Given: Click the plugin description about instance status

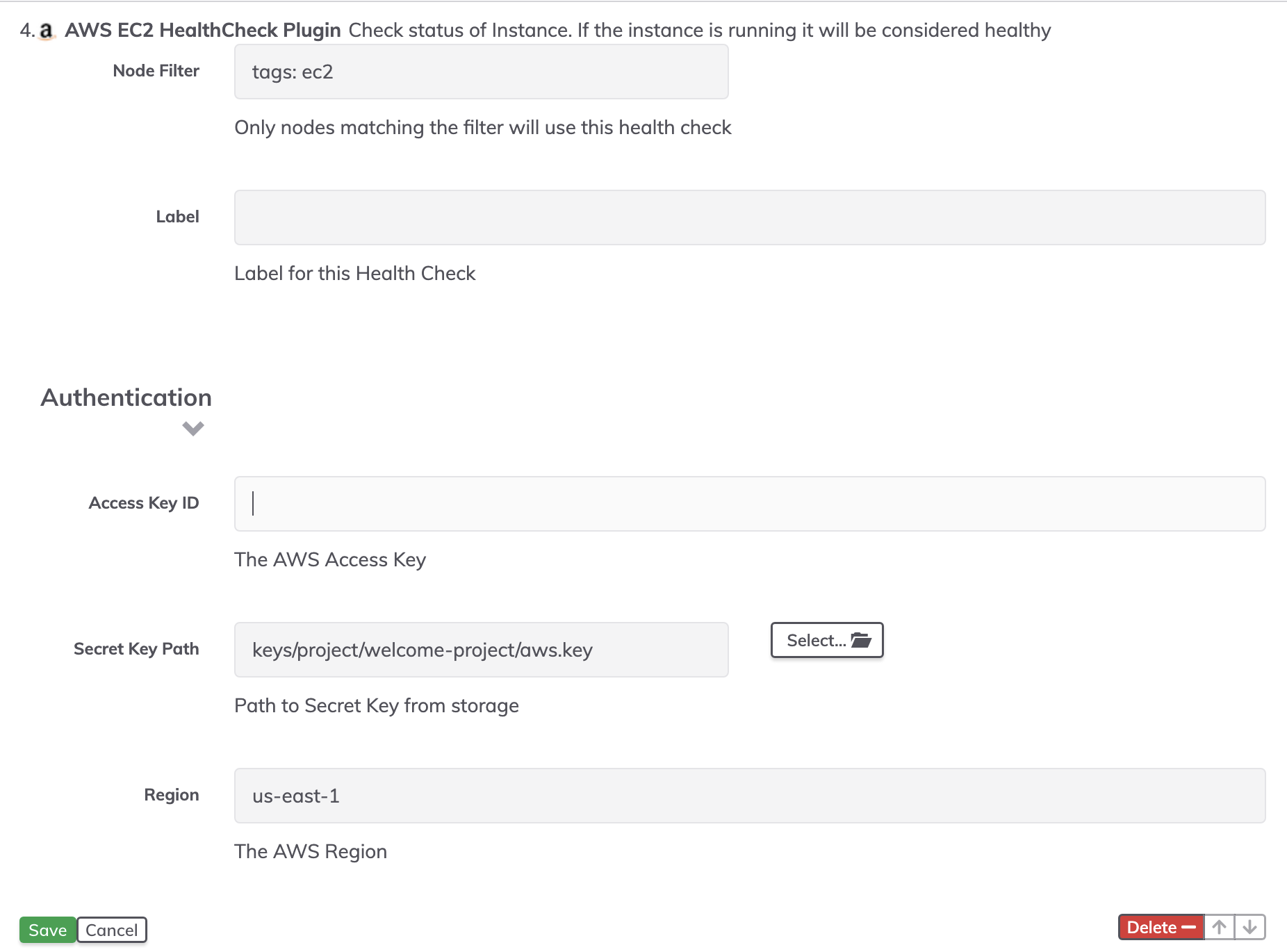Looking at the screenshot, I should coord(700,31).
